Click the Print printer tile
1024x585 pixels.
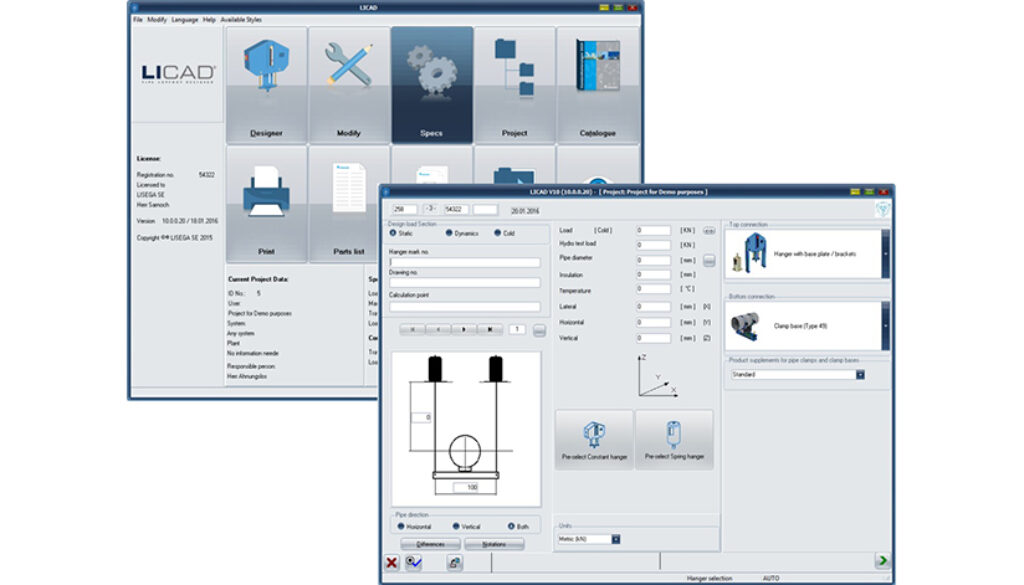(x=266, y=203)
